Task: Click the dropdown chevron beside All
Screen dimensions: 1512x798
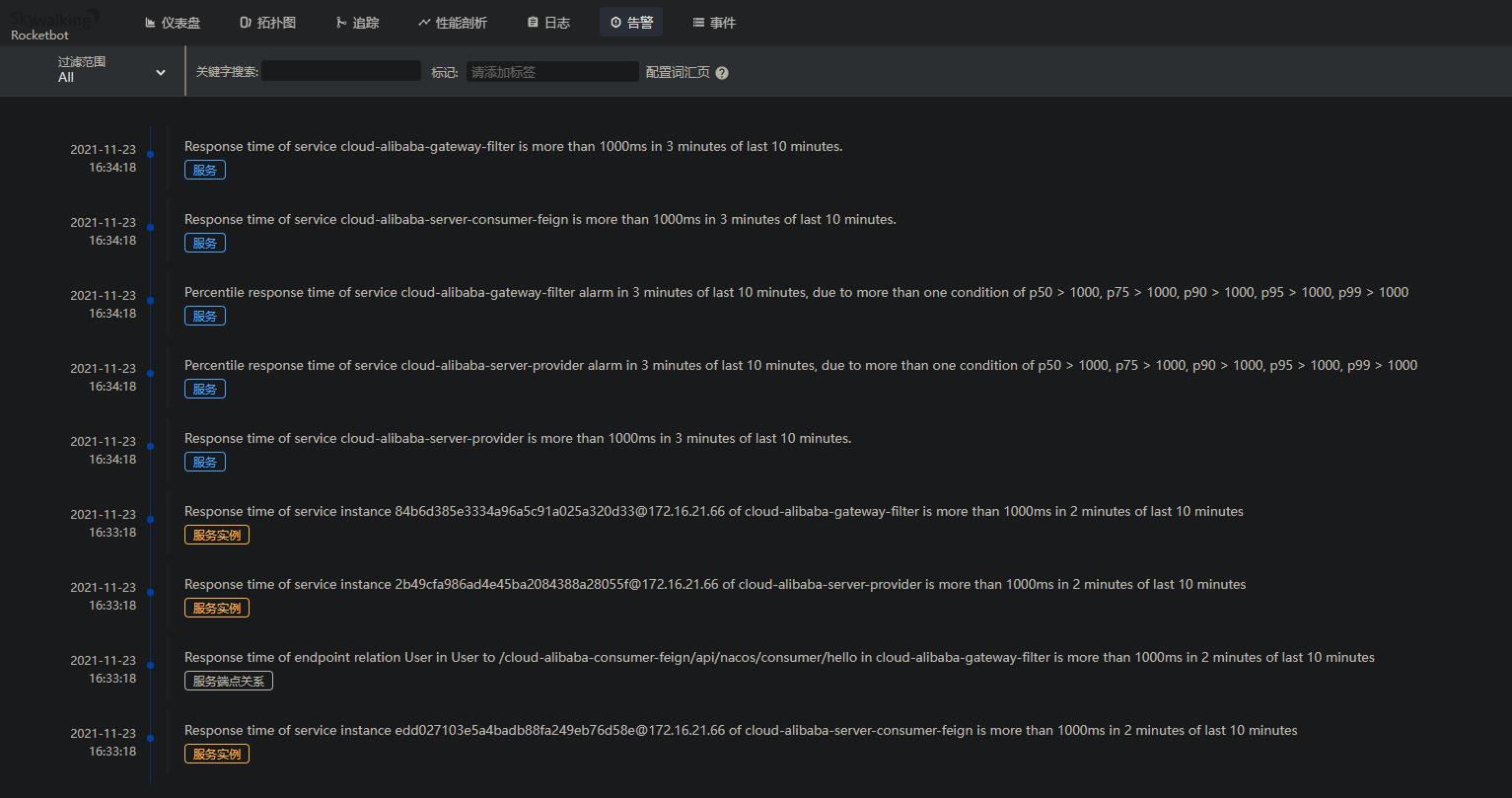Action: (x=161, y=72)
